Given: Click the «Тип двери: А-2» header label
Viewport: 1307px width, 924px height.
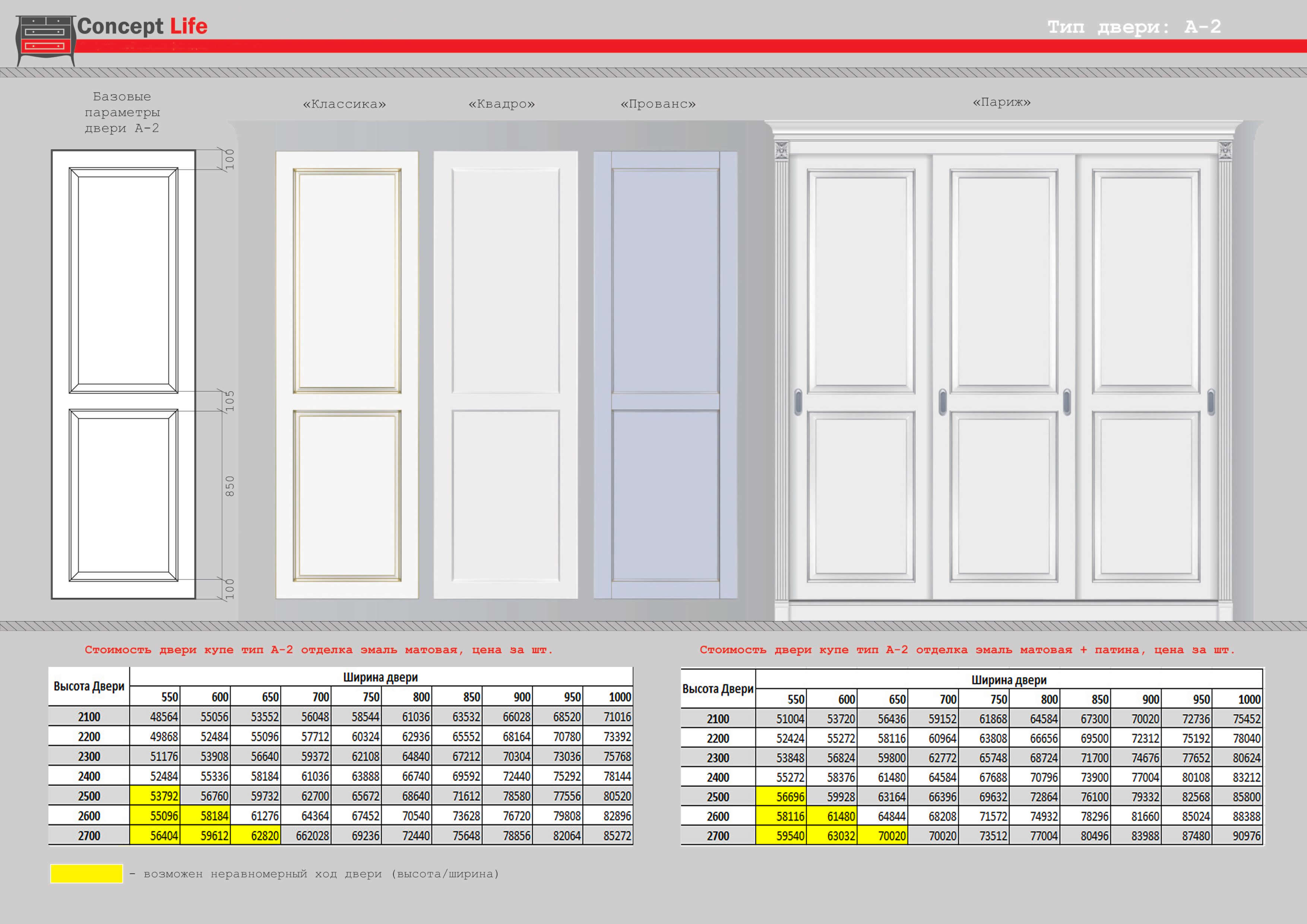Looking at the screenshot, I should pyautogui.click(x=1134, y=27).
